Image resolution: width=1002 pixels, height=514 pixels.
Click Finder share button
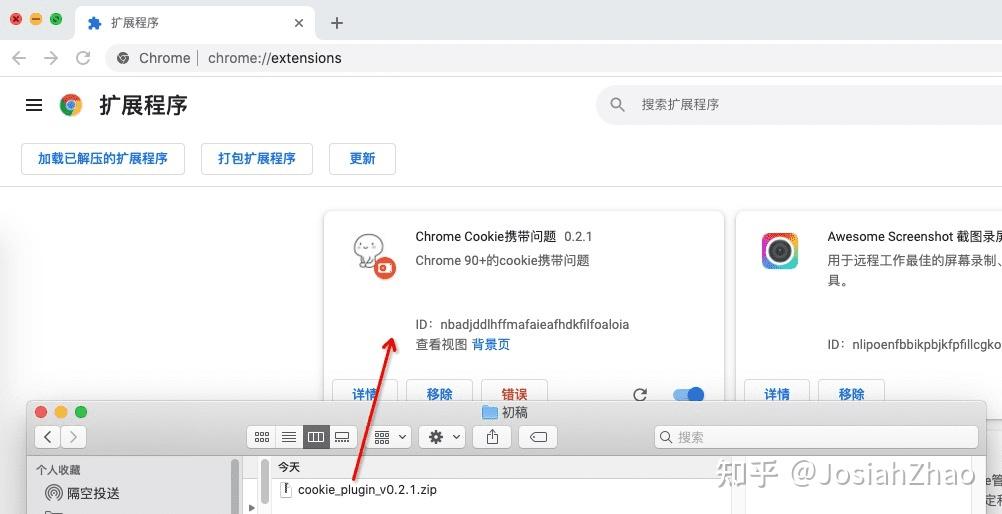pos(492,437)
